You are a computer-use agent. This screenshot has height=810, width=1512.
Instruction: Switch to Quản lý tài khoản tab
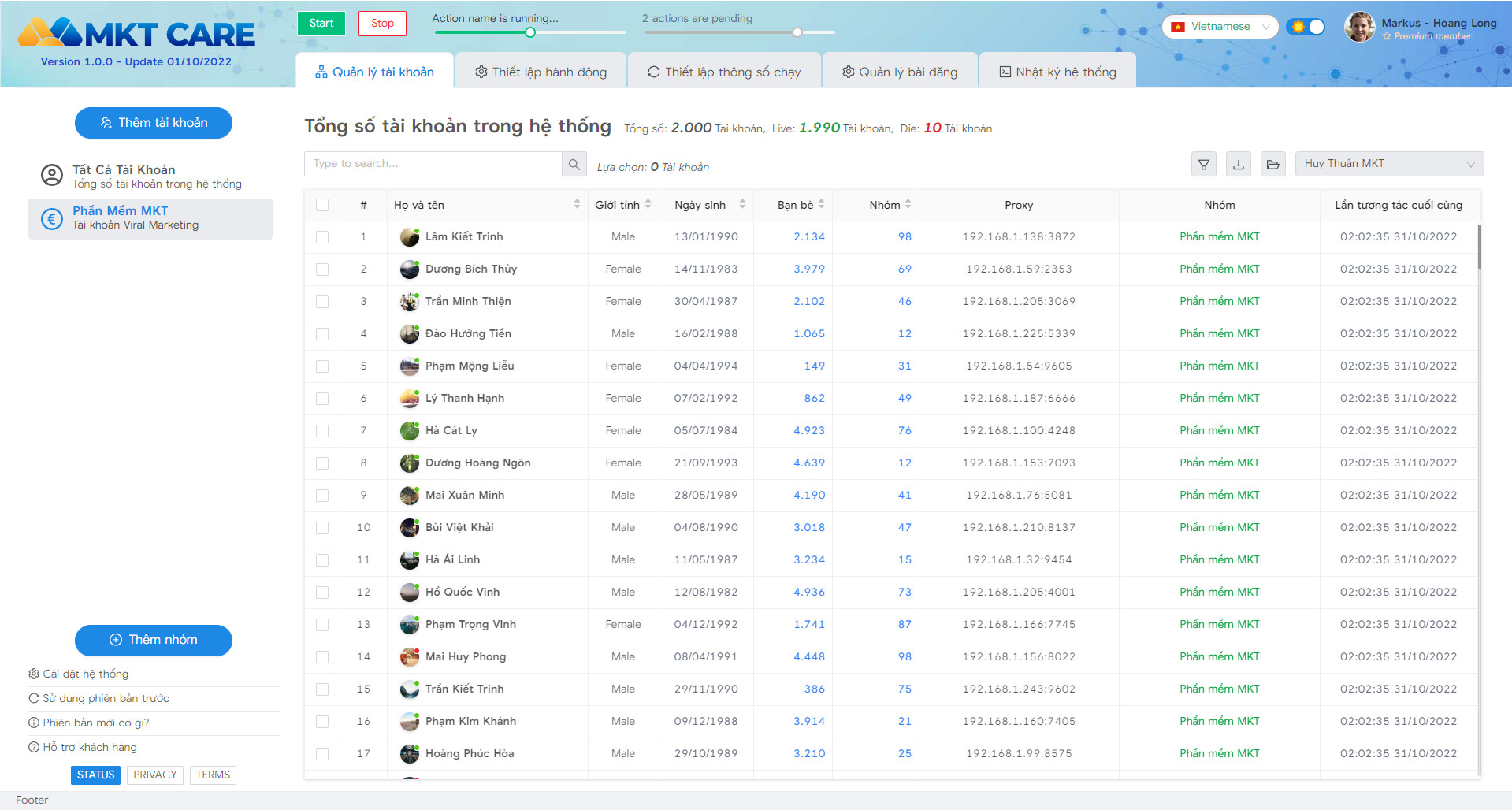374,72
